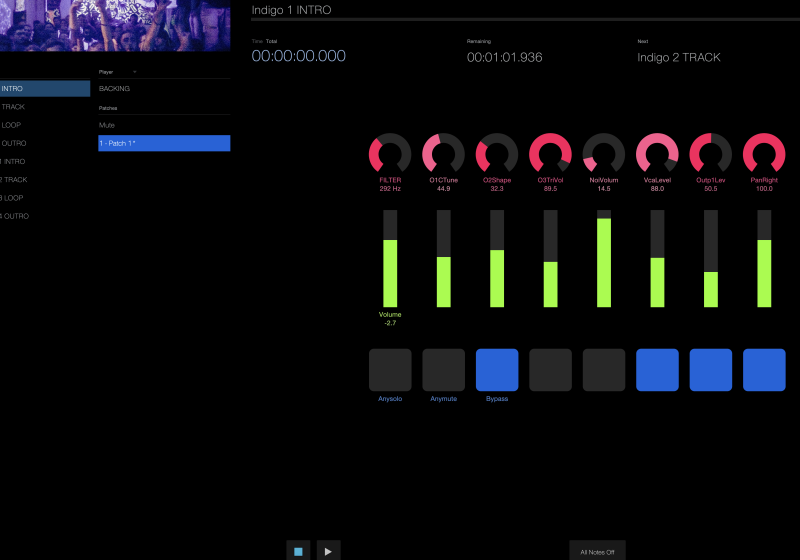Click the VcaLevel knob
Viewport: 800px width, 560px height.
(x=657, y=153)
